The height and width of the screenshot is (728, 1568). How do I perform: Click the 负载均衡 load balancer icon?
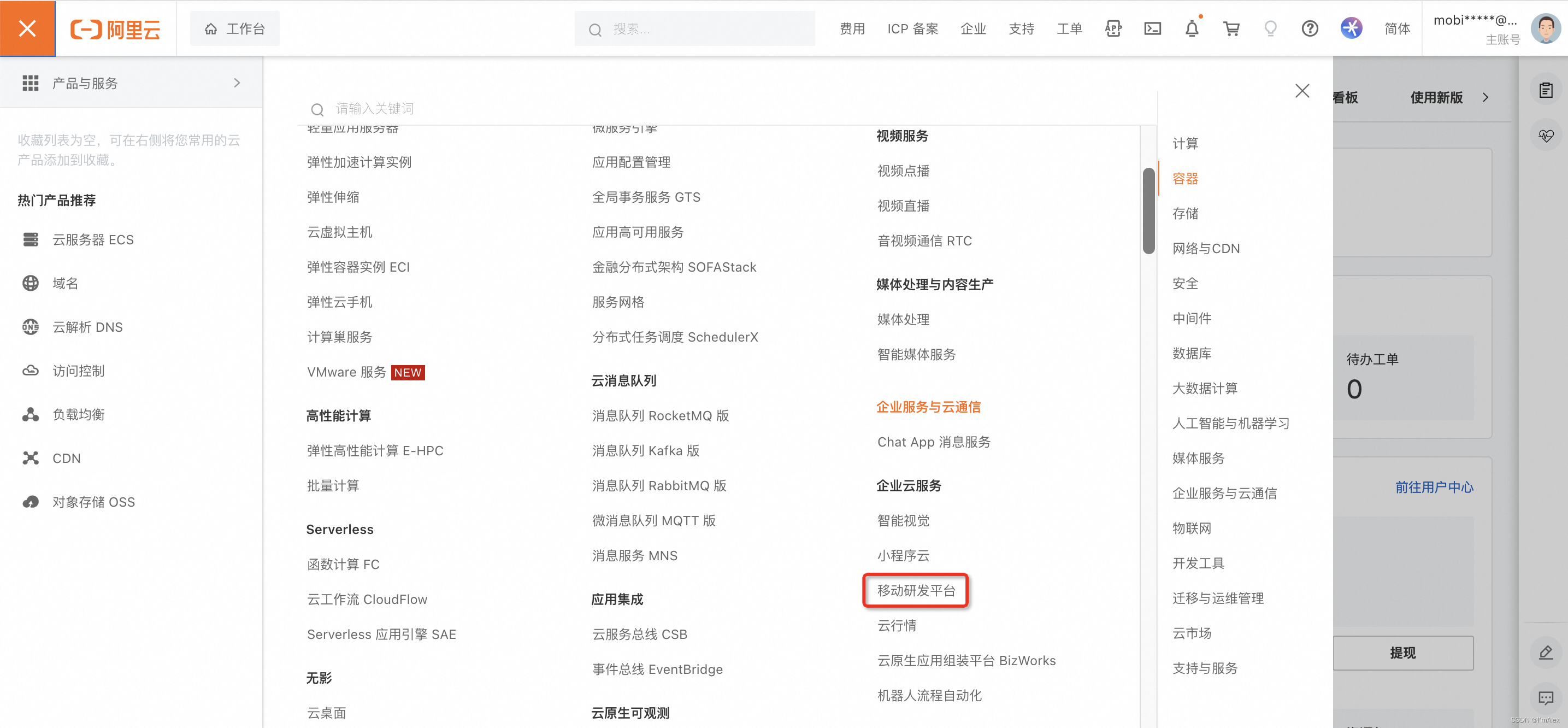pos(31,414)
